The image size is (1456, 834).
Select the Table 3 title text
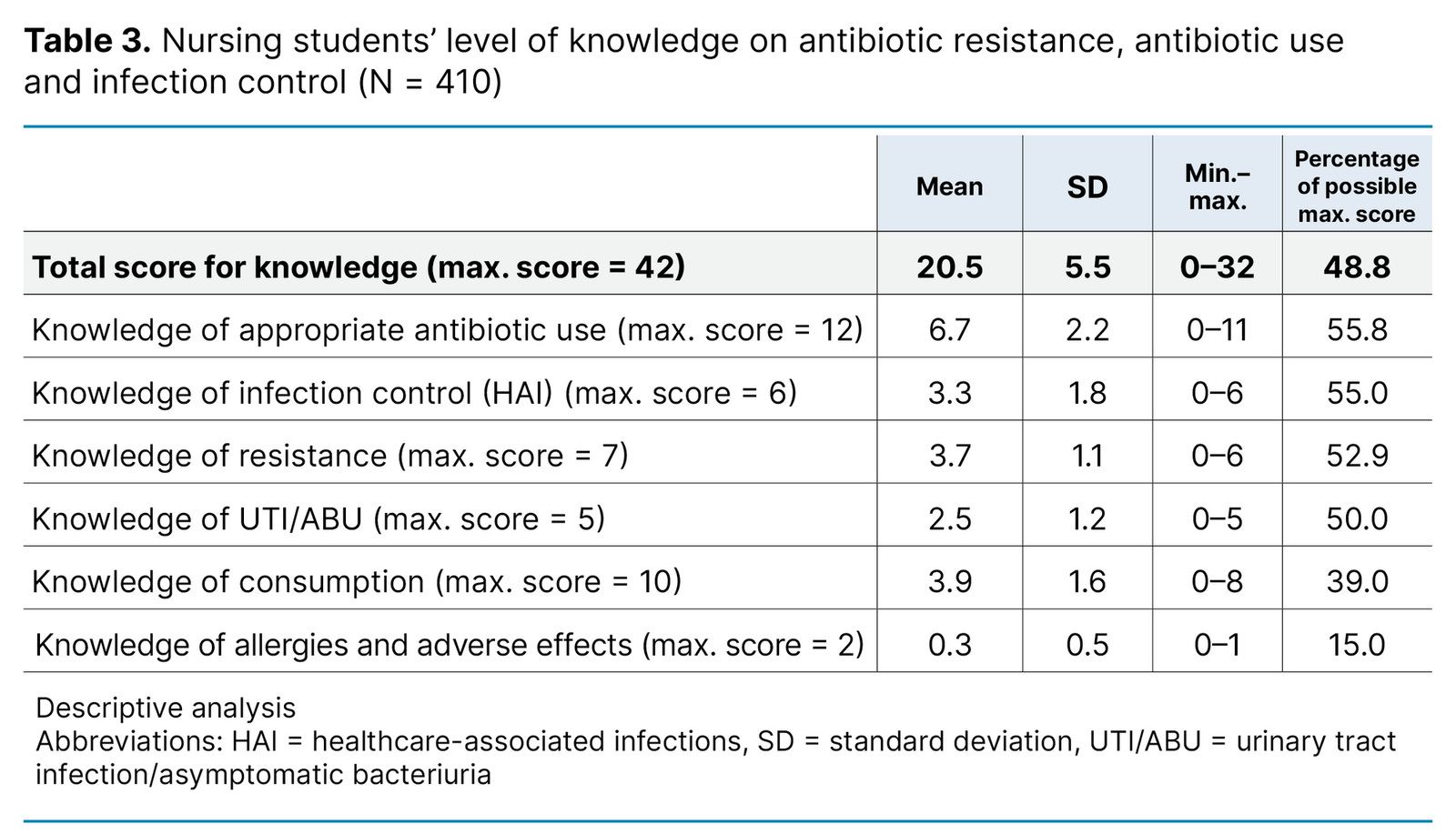point(682,61)
